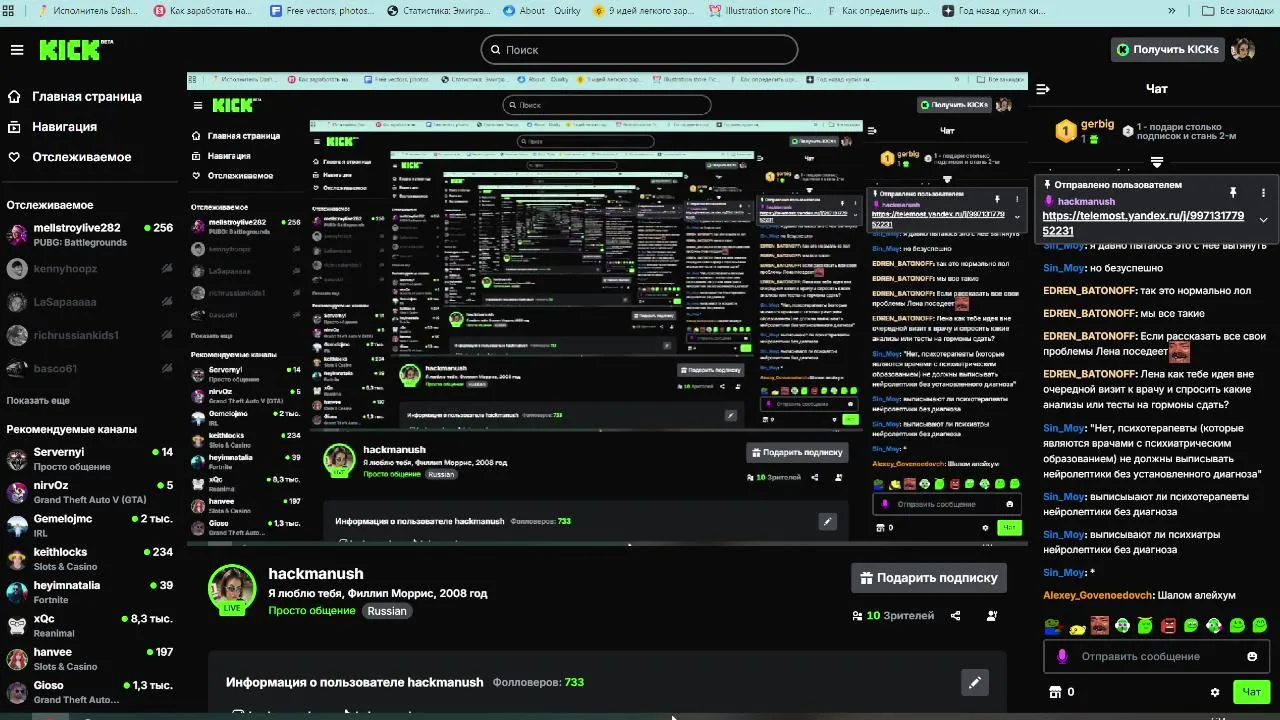1280x720 pixels.
Task: Open "Год назад купил ки..." bookmark
Action: (x=994, y=11)
